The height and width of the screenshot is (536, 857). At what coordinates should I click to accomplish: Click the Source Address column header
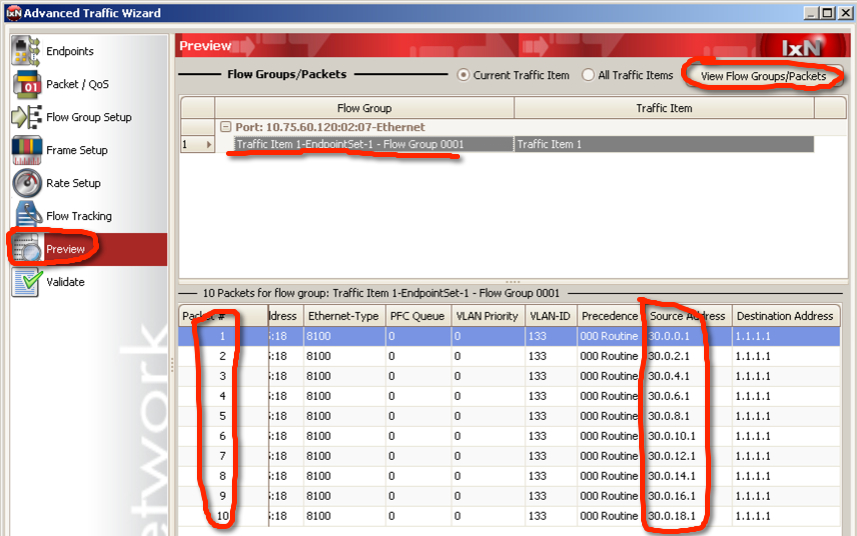(688, 316)
